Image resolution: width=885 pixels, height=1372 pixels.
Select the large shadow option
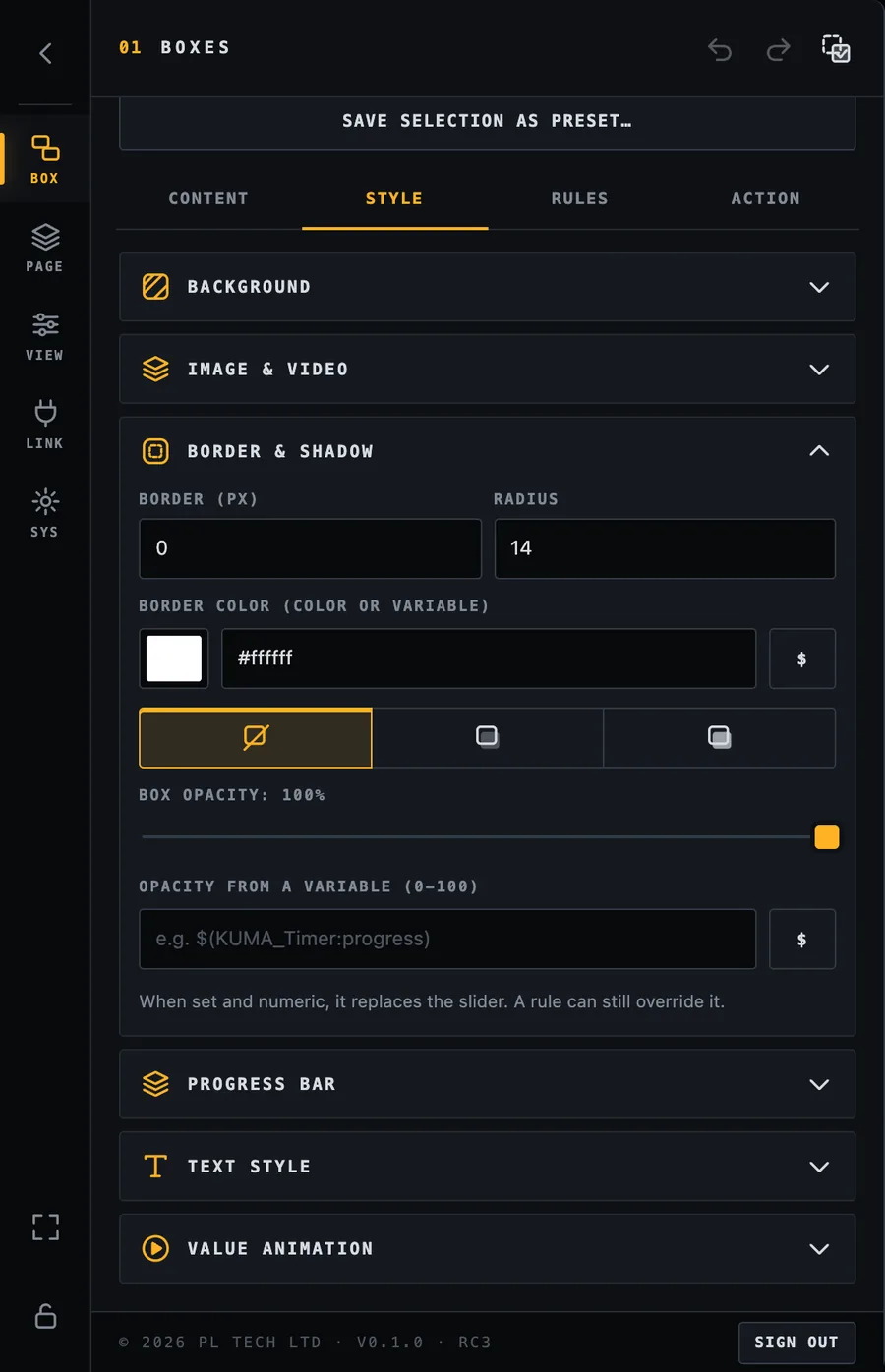720,737
